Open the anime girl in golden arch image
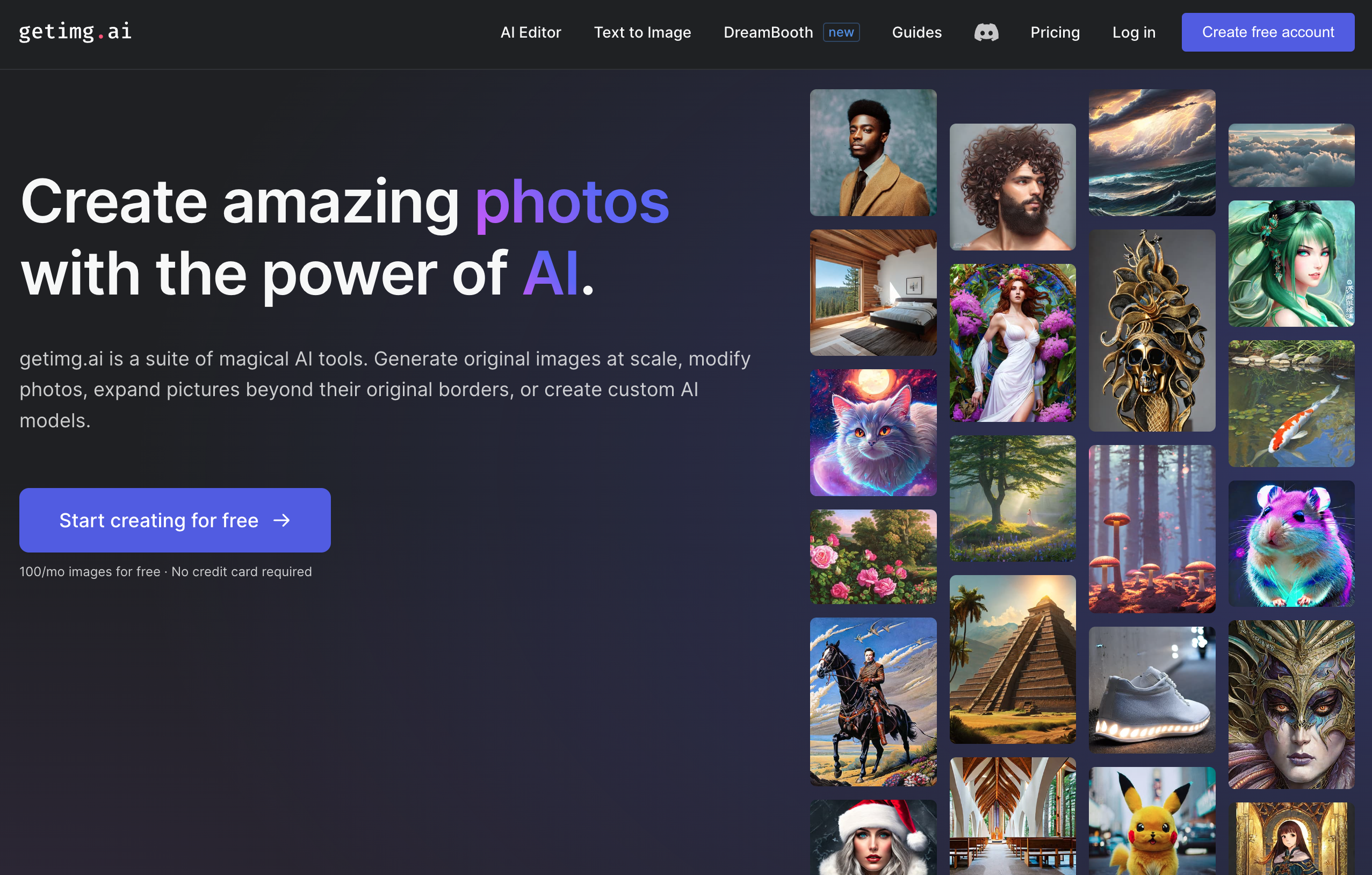Image resolution: width=1372 pixels, height=875 pixels. pos(1291,838)
